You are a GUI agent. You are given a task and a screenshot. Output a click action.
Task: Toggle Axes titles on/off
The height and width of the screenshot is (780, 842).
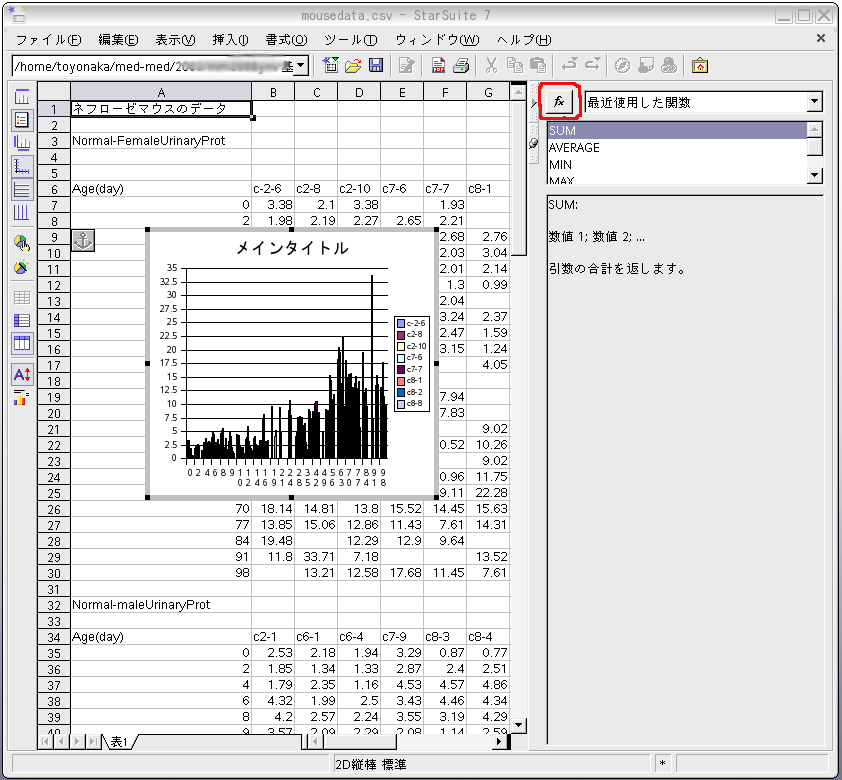click(x=22, y=143)
